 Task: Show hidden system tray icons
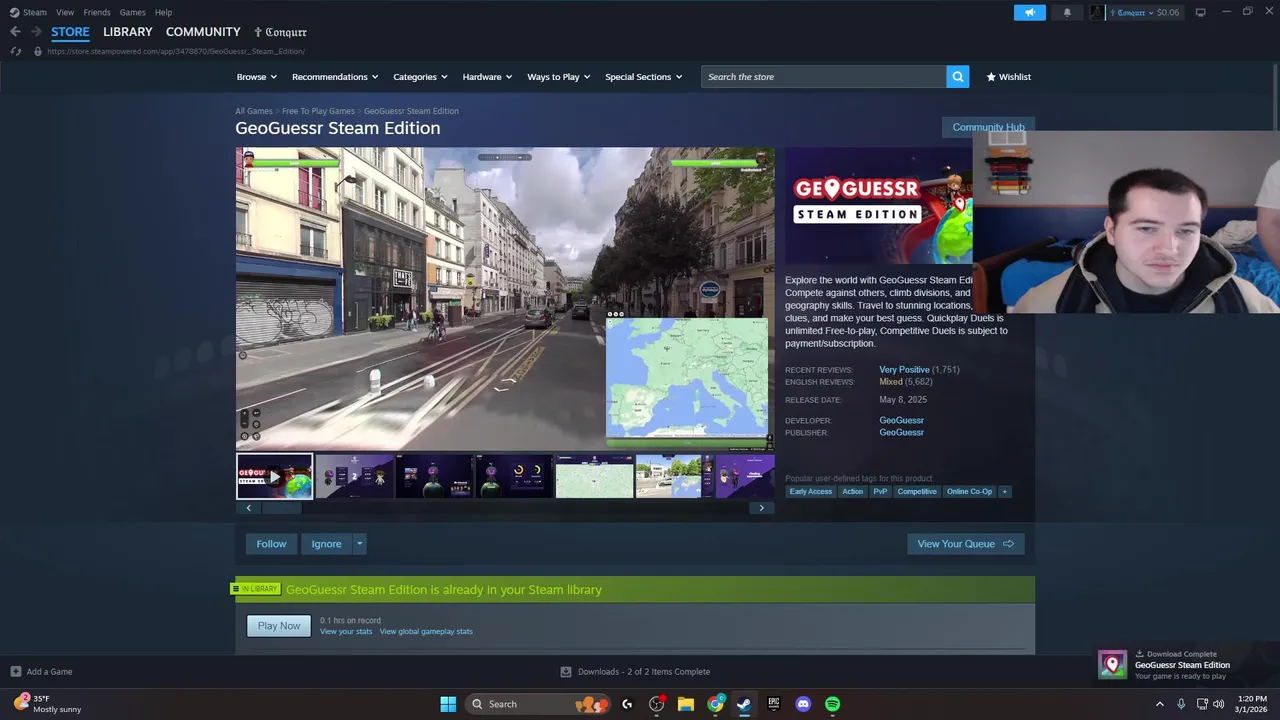tap(1160, 704)
